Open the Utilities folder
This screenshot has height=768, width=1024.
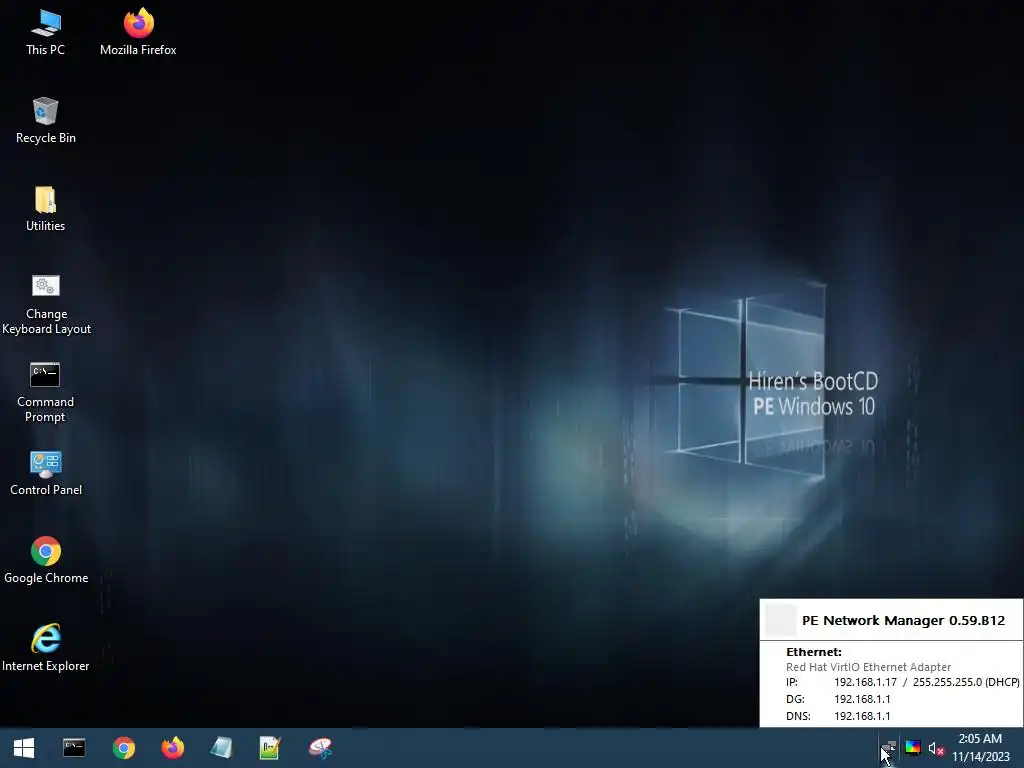pyautogui.click(x=46, y=209)
